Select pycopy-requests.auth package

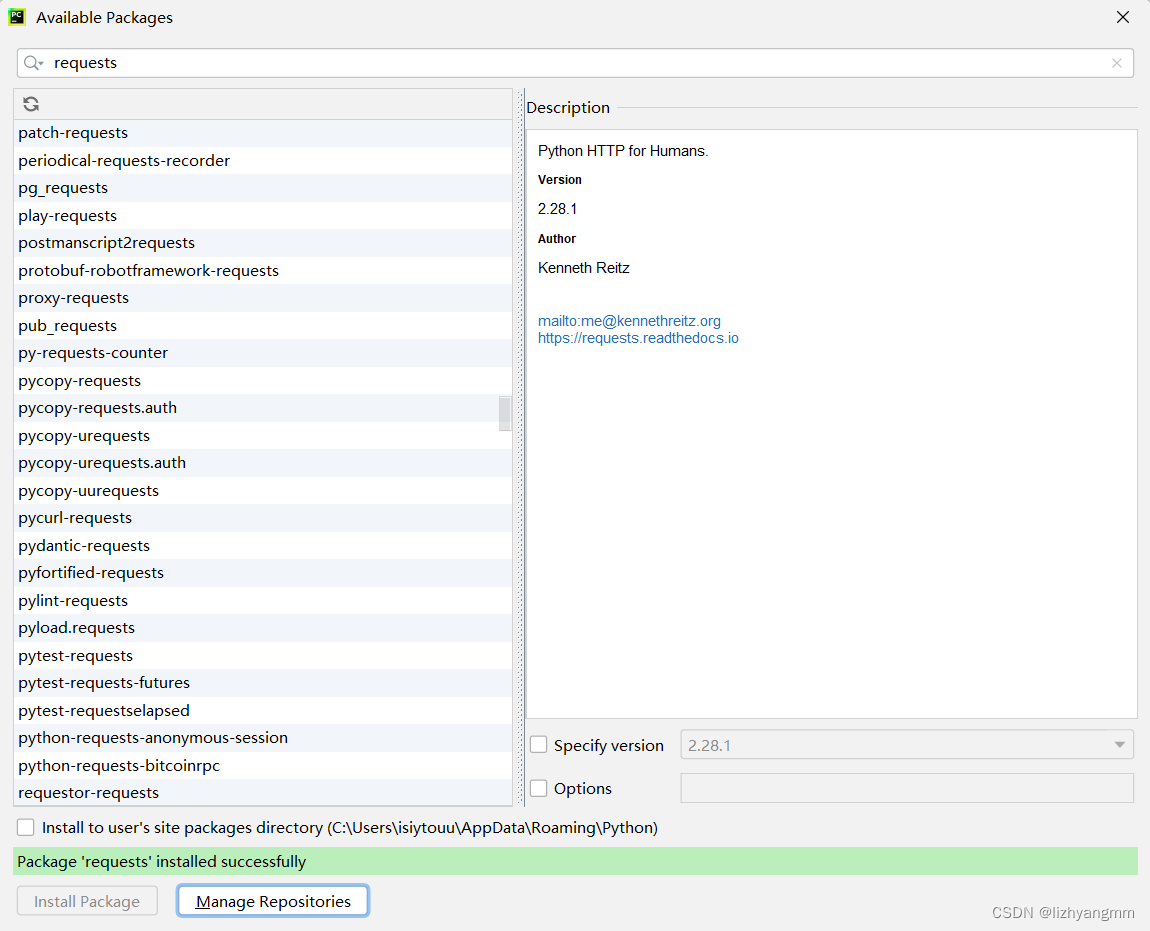click(x=263, y=408)
